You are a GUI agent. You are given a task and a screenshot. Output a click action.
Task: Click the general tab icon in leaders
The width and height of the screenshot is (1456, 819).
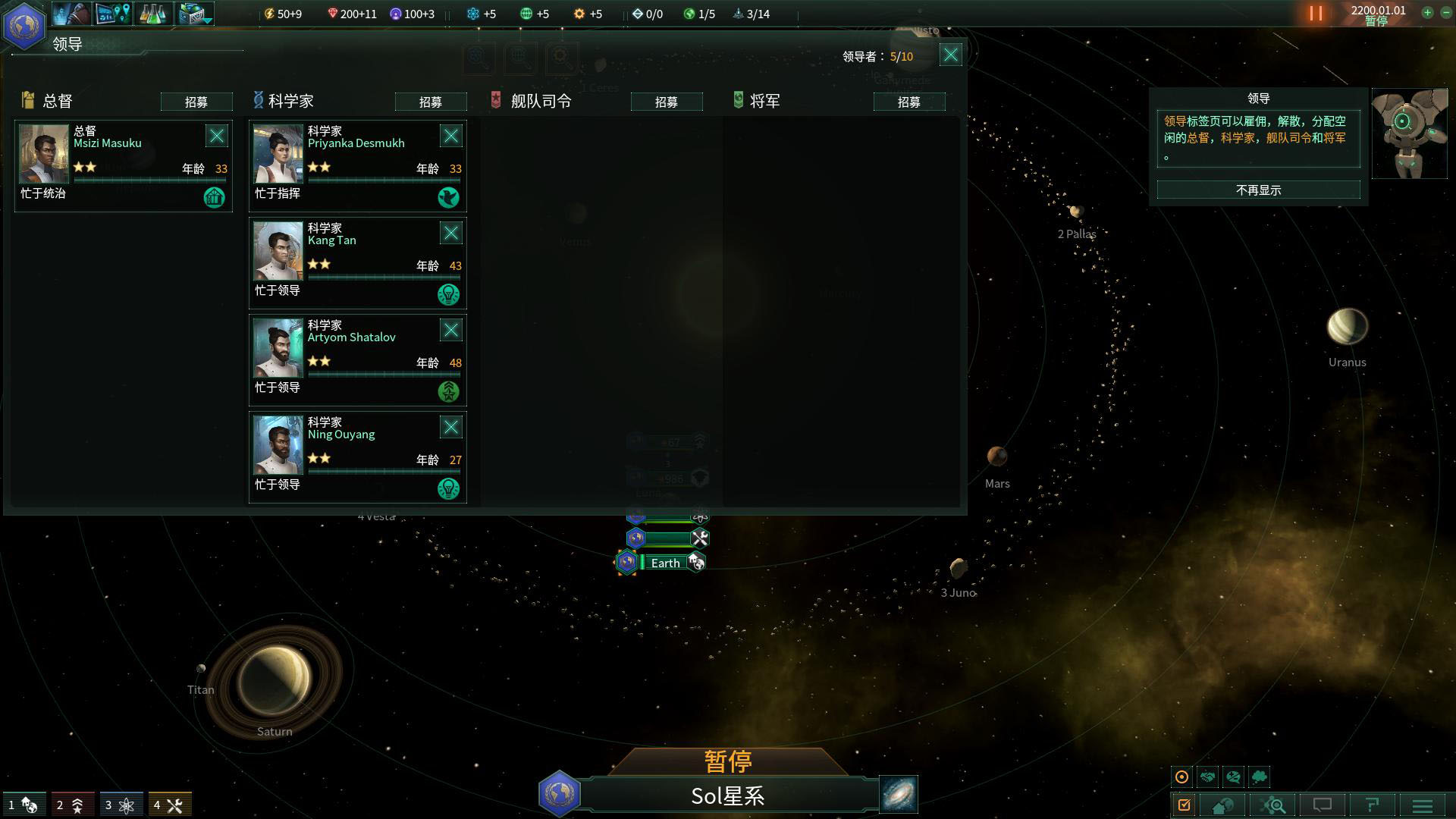point(736,100)
